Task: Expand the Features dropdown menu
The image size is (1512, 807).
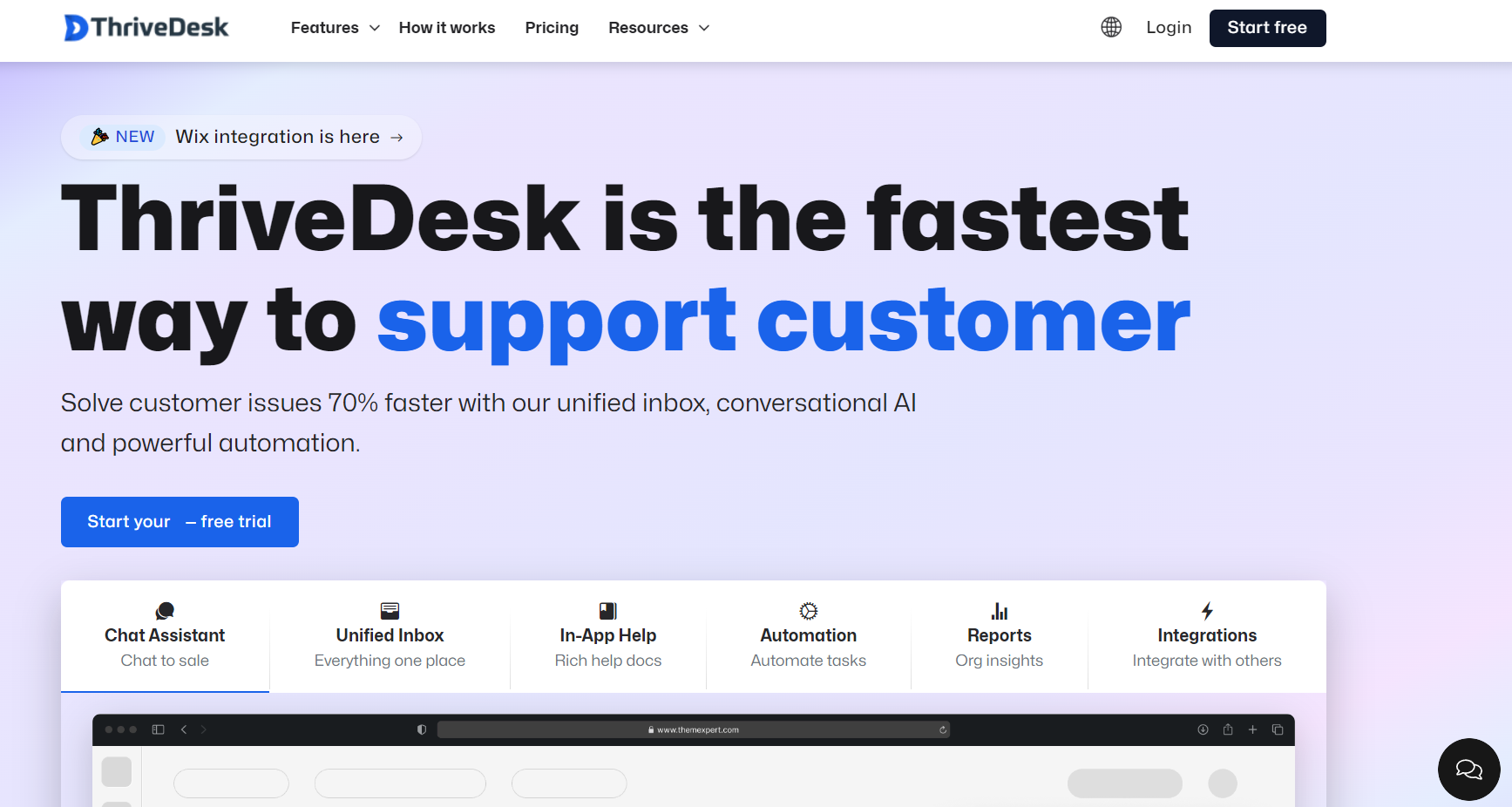Action: pos(336,28)
